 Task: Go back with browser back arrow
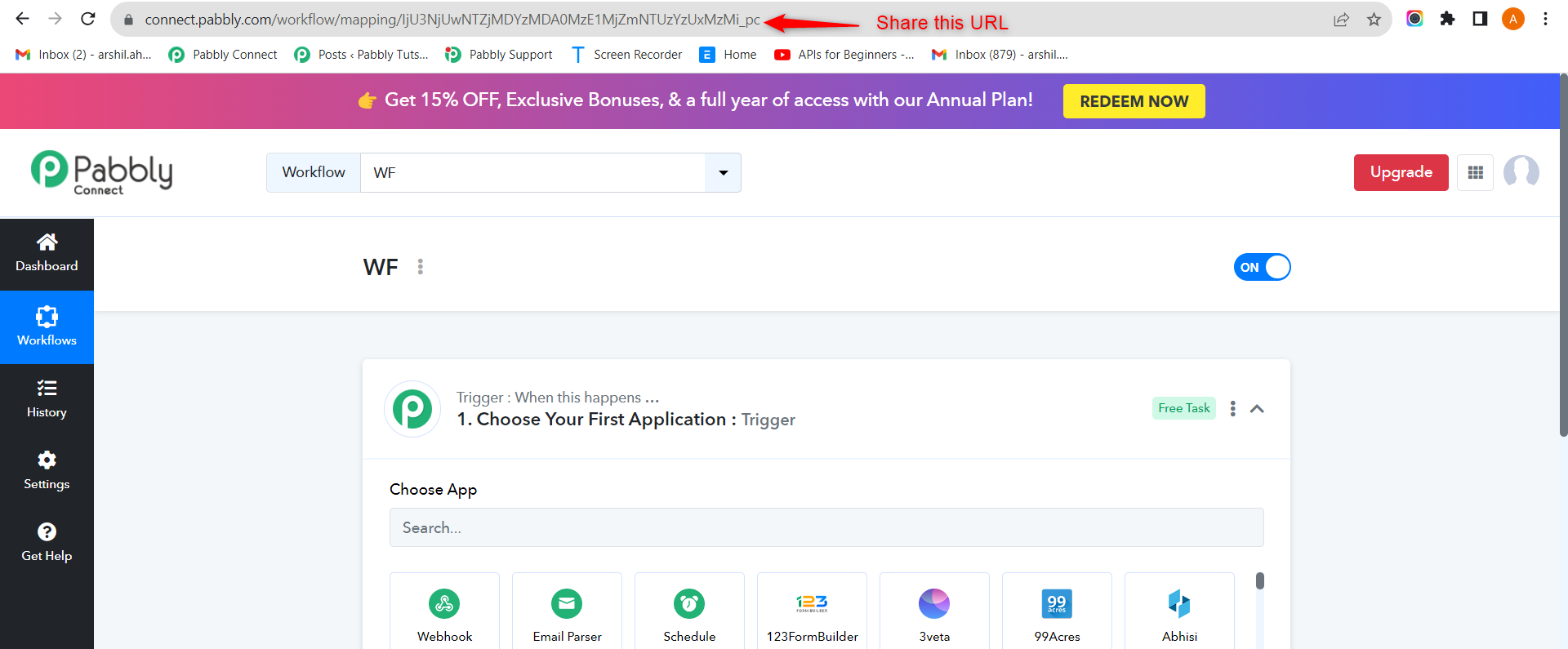pyautogui.click(x=23, y=19)
